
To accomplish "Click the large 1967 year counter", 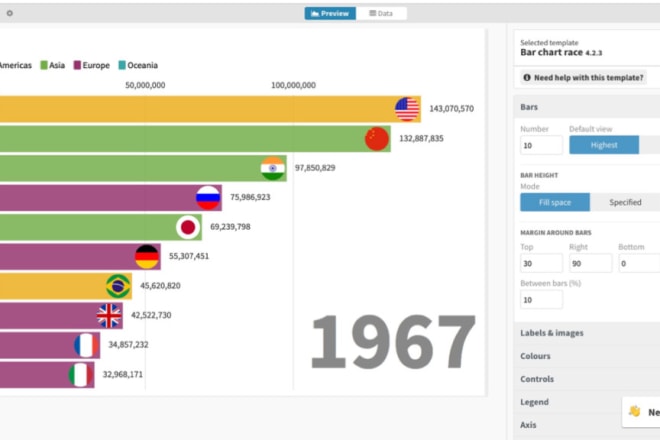I will pos(393,342).
